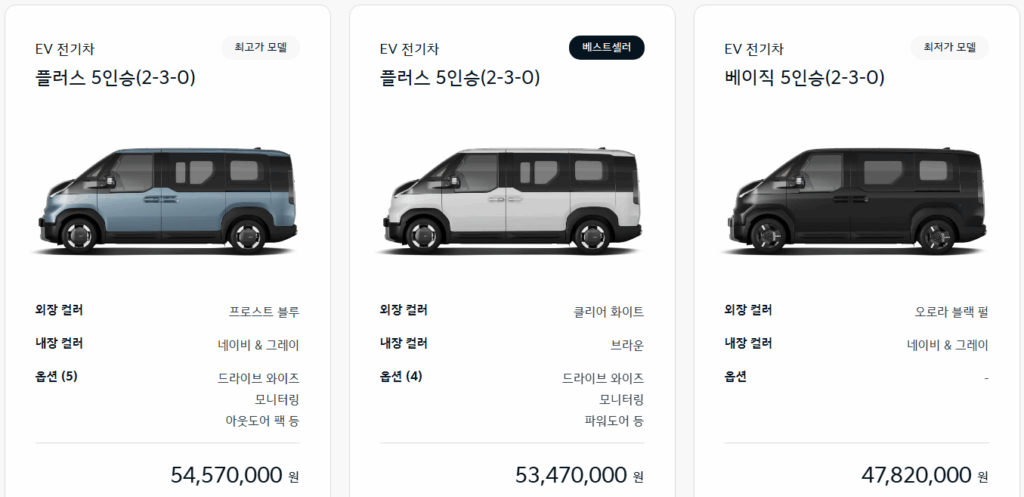Select the frost blue van image
Screen dimensions: 1024x497
165,199
